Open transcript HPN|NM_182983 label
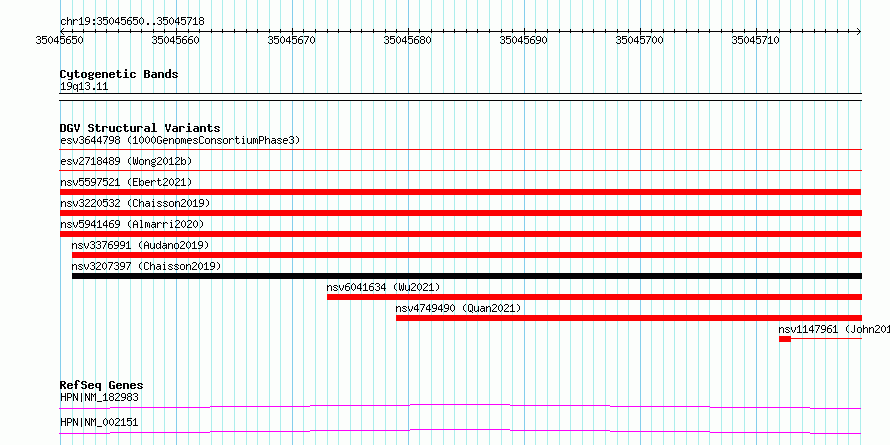 tap(99, 397)
